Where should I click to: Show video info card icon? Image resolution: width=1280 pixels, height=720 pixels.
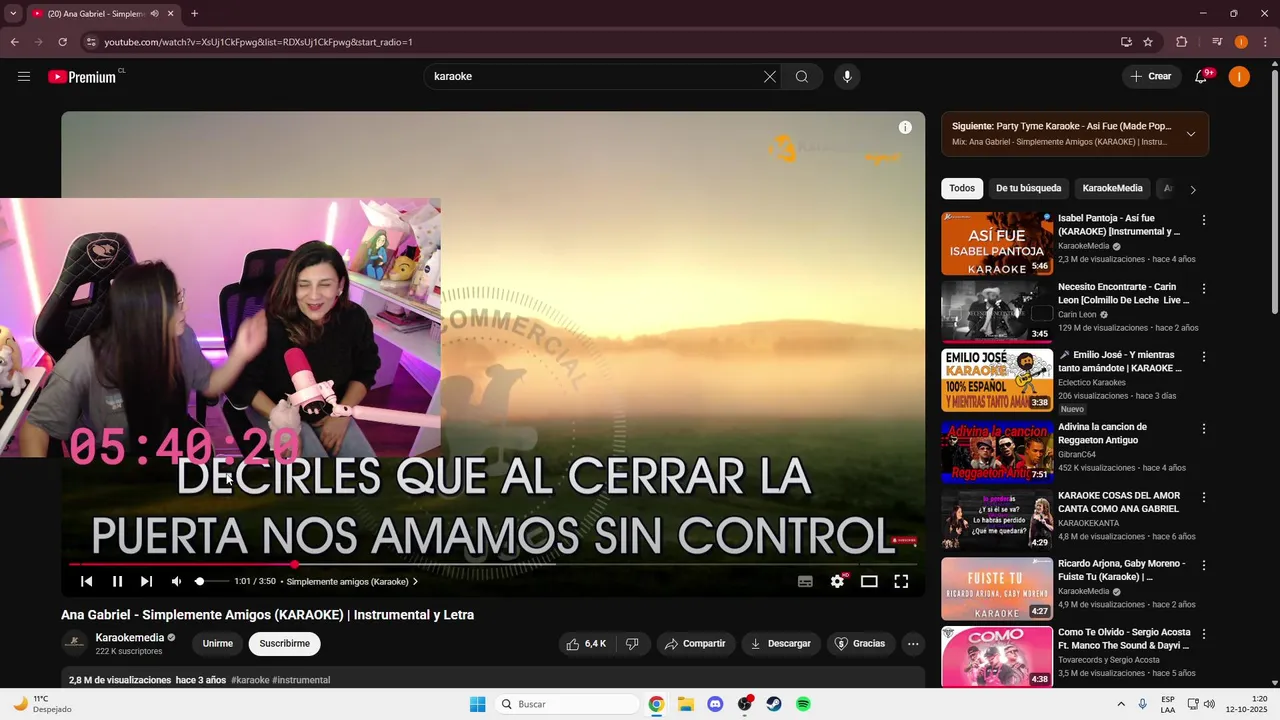[905, 127]
